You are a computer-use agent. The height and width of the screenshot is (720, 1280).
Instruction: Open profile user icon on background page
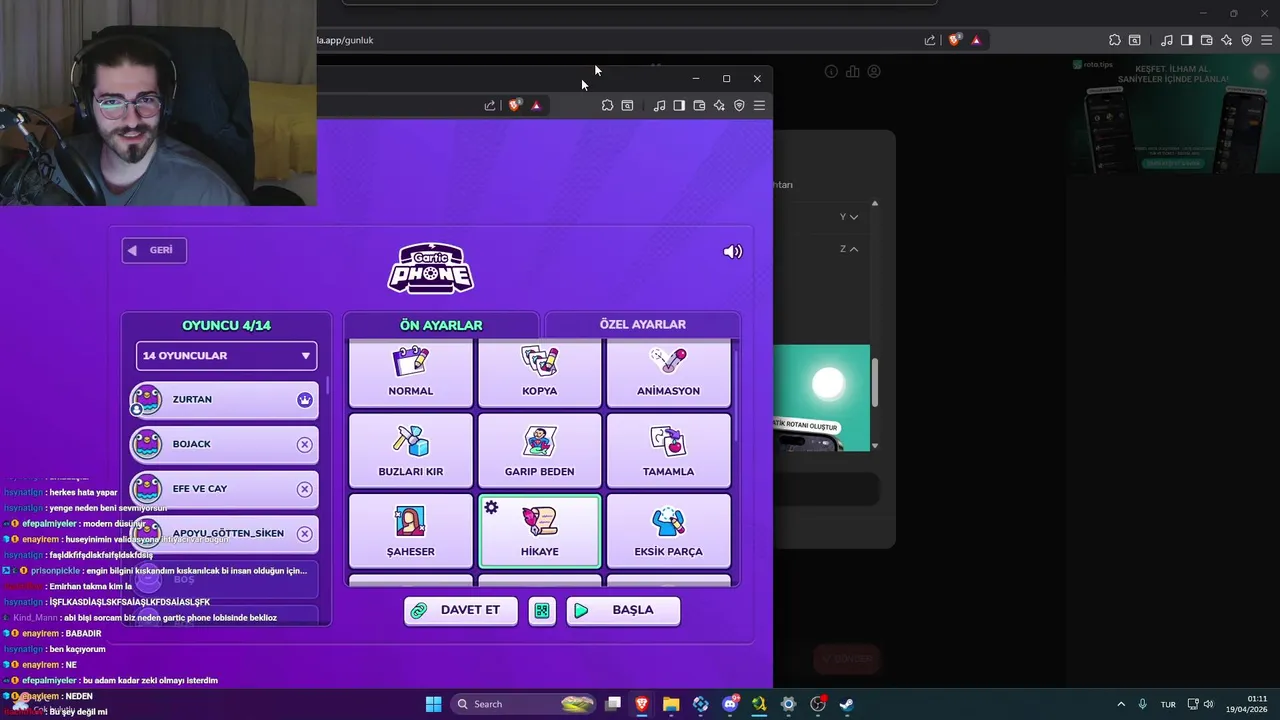pyautogui.click(x=874, y=72)
